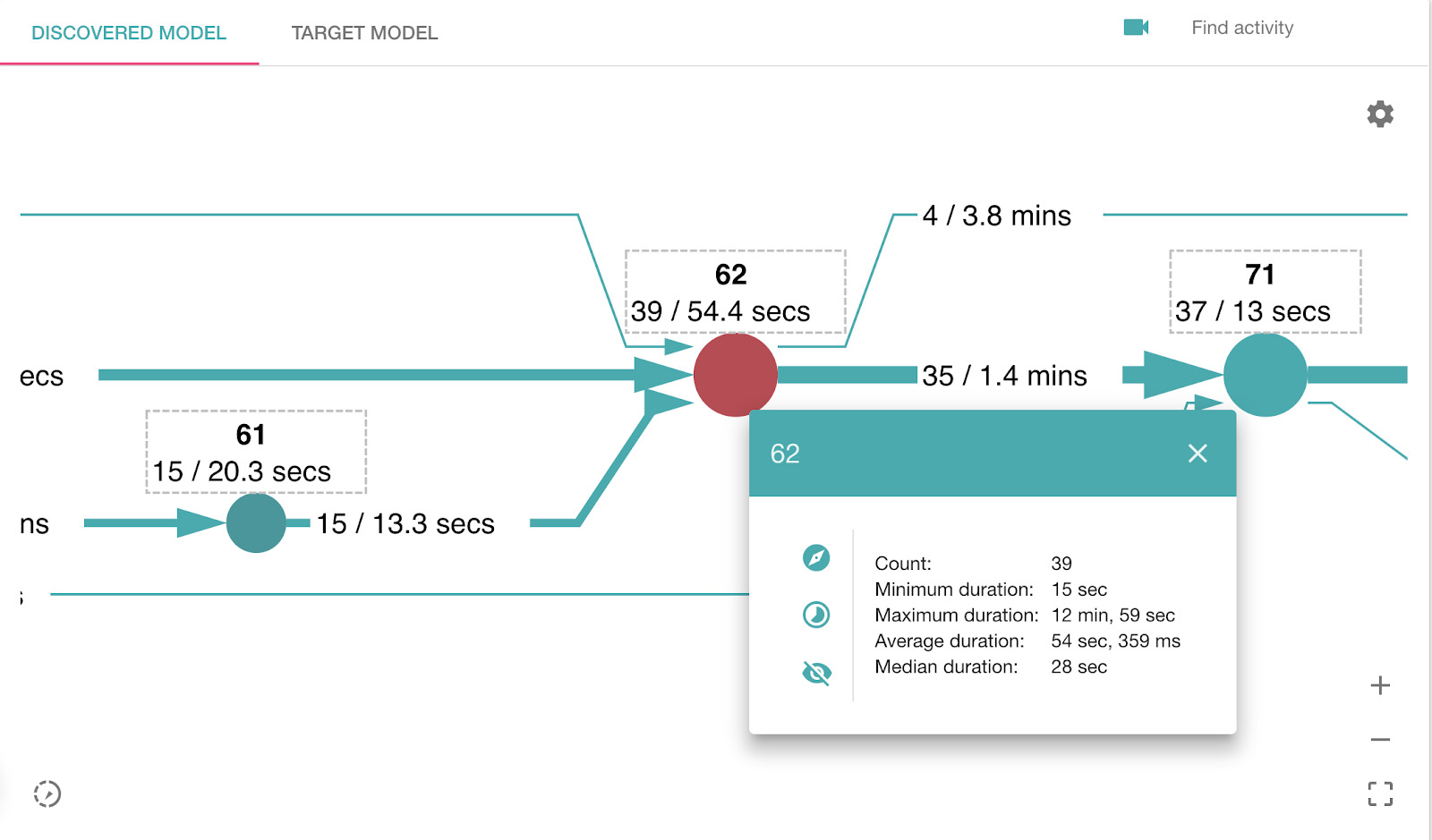
Task: Select activity node 61
Action: (256, 523)
